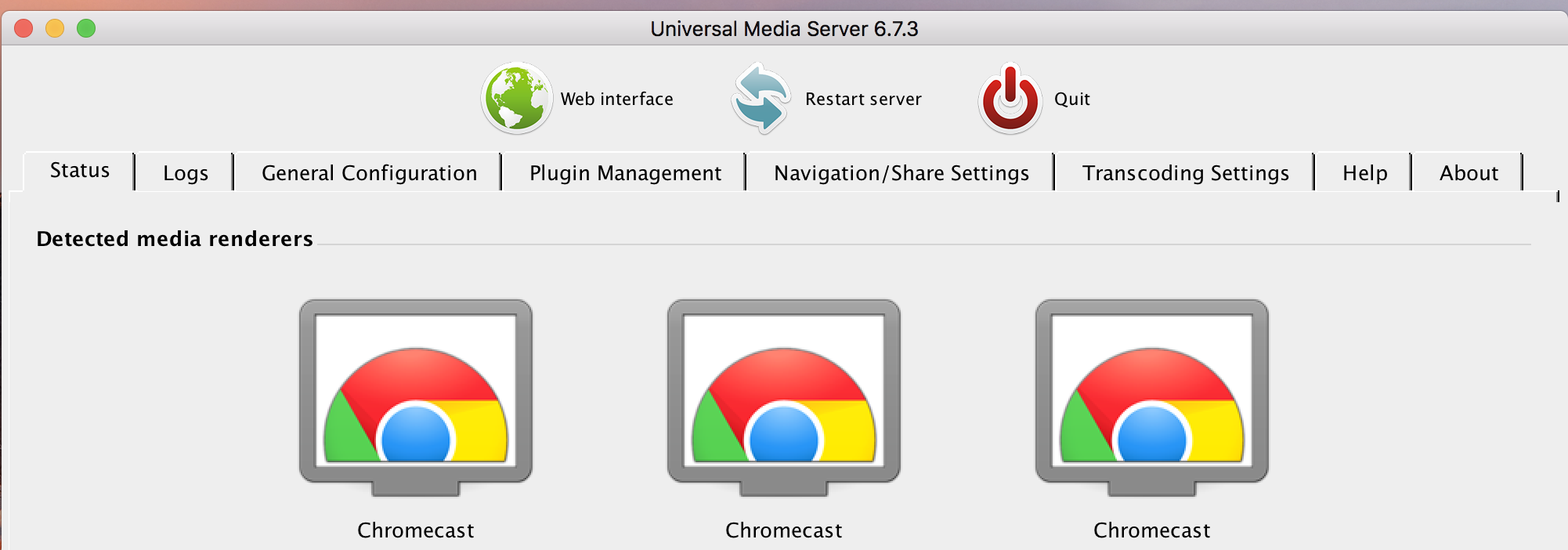Go to Plugin Management tab
Viewport: 1568px width, 550px height.
click(625, 172)
